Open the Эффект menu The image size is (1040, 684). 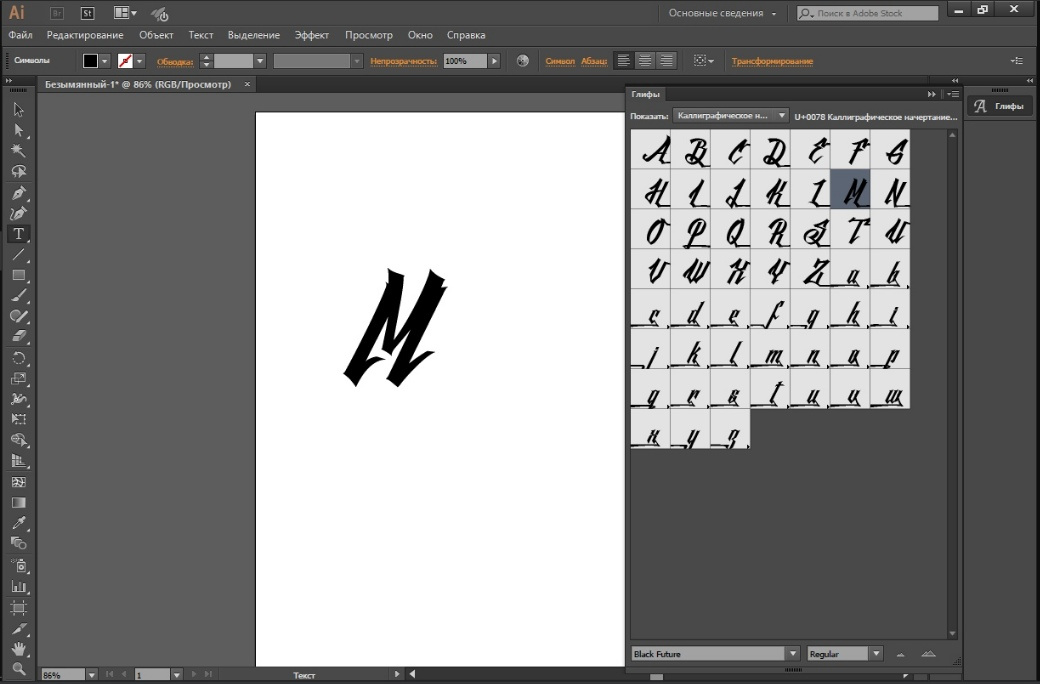pyautogui.click(x=312, y=35)
